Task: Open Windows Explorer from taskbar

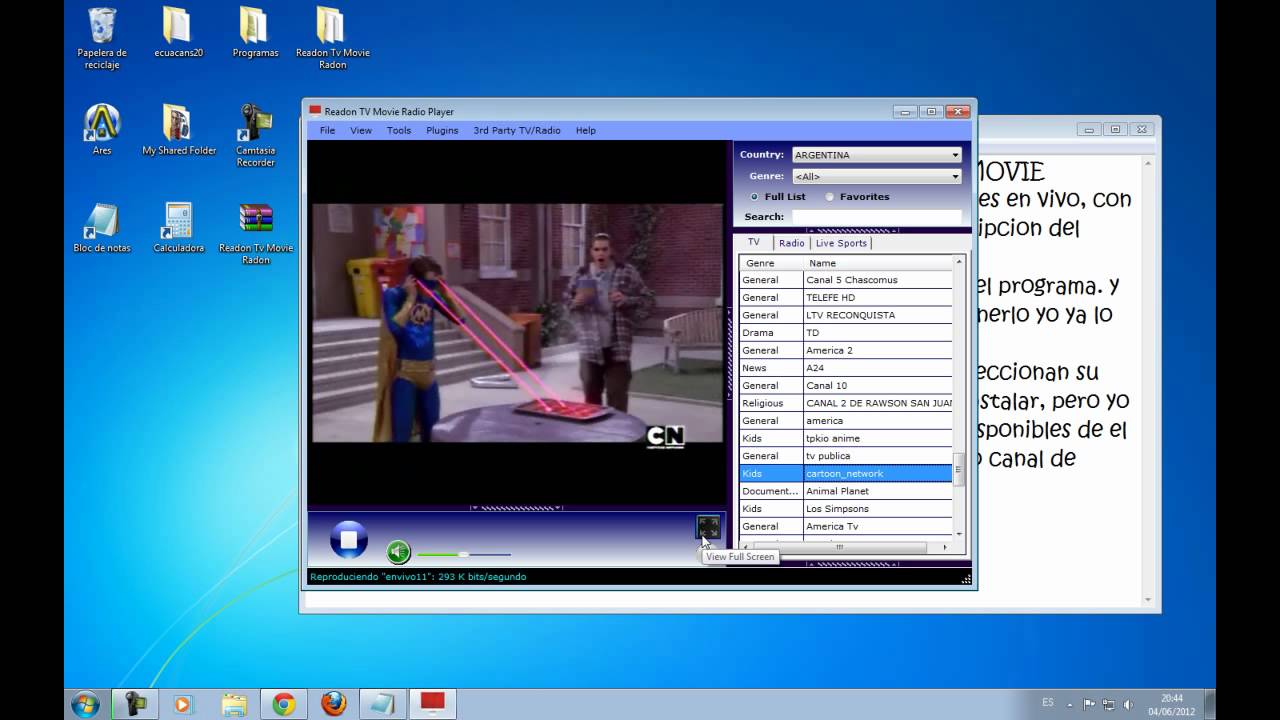Action: coord(233,704)
